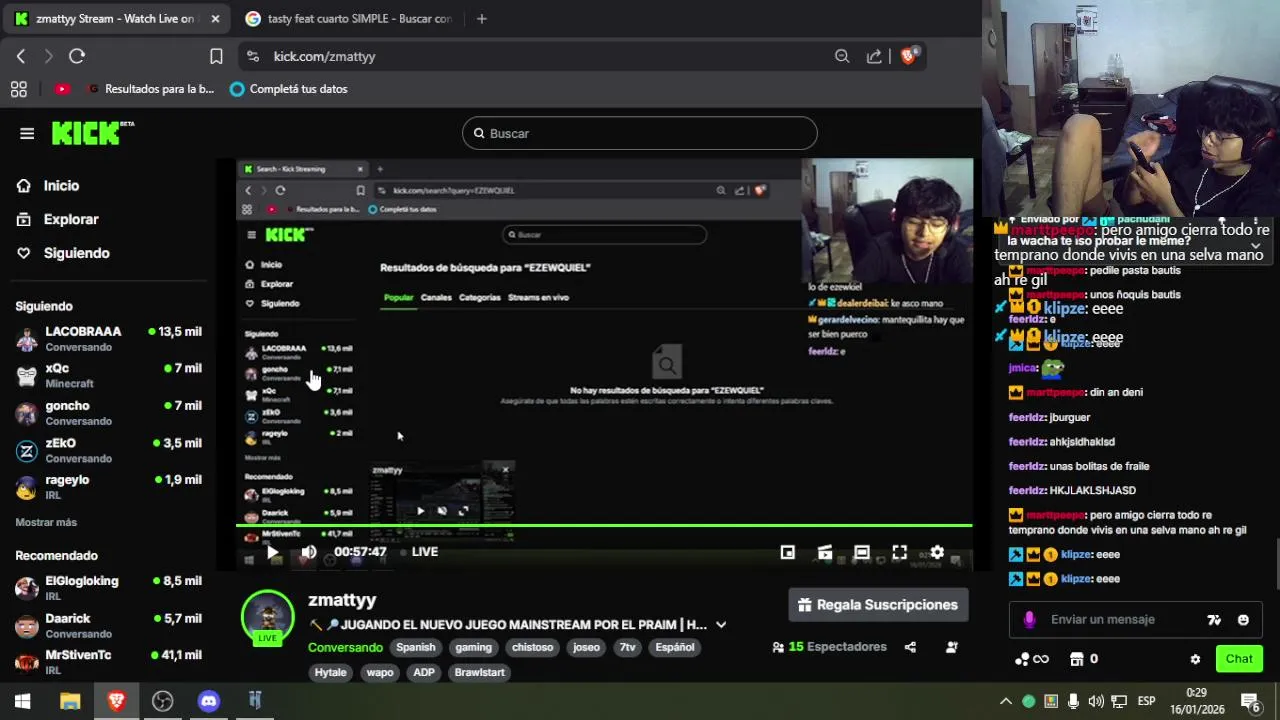This screenshot has height=720, width=1280.
Task: Open Discord from the taskbar
Action: coord(208,701)
